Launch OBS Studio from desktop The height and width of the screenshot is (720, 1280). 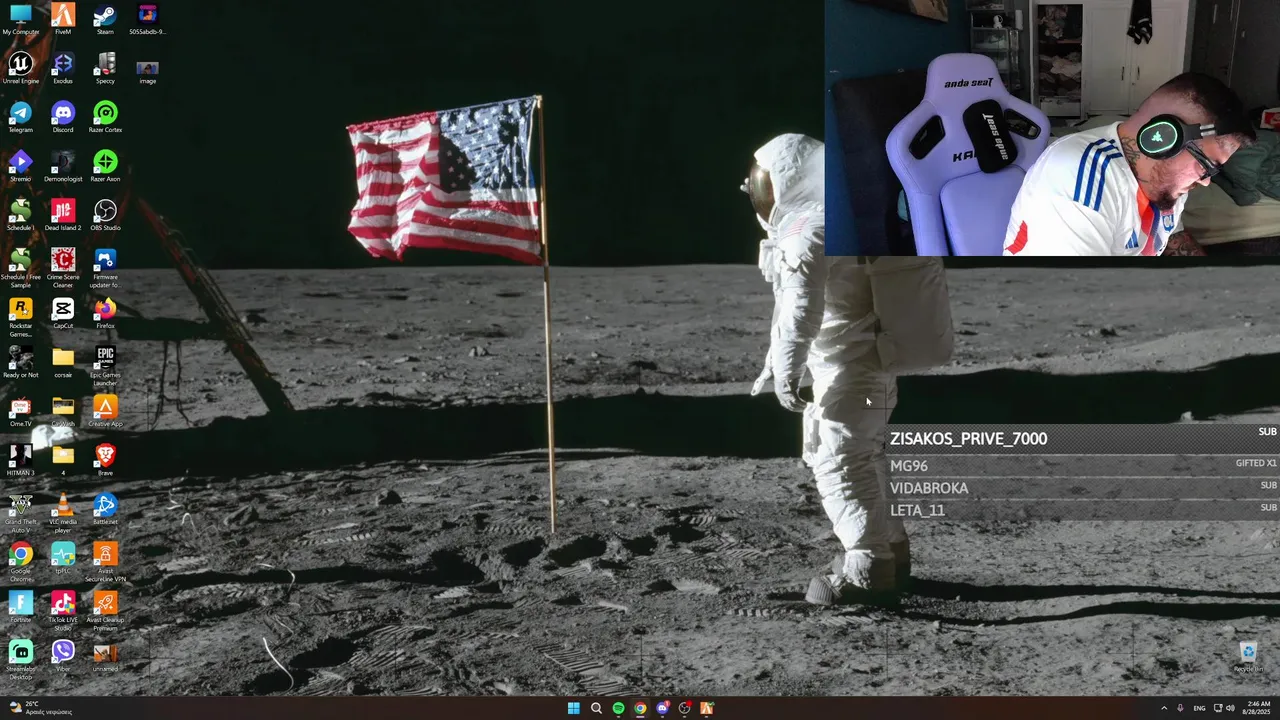[105, 215]
